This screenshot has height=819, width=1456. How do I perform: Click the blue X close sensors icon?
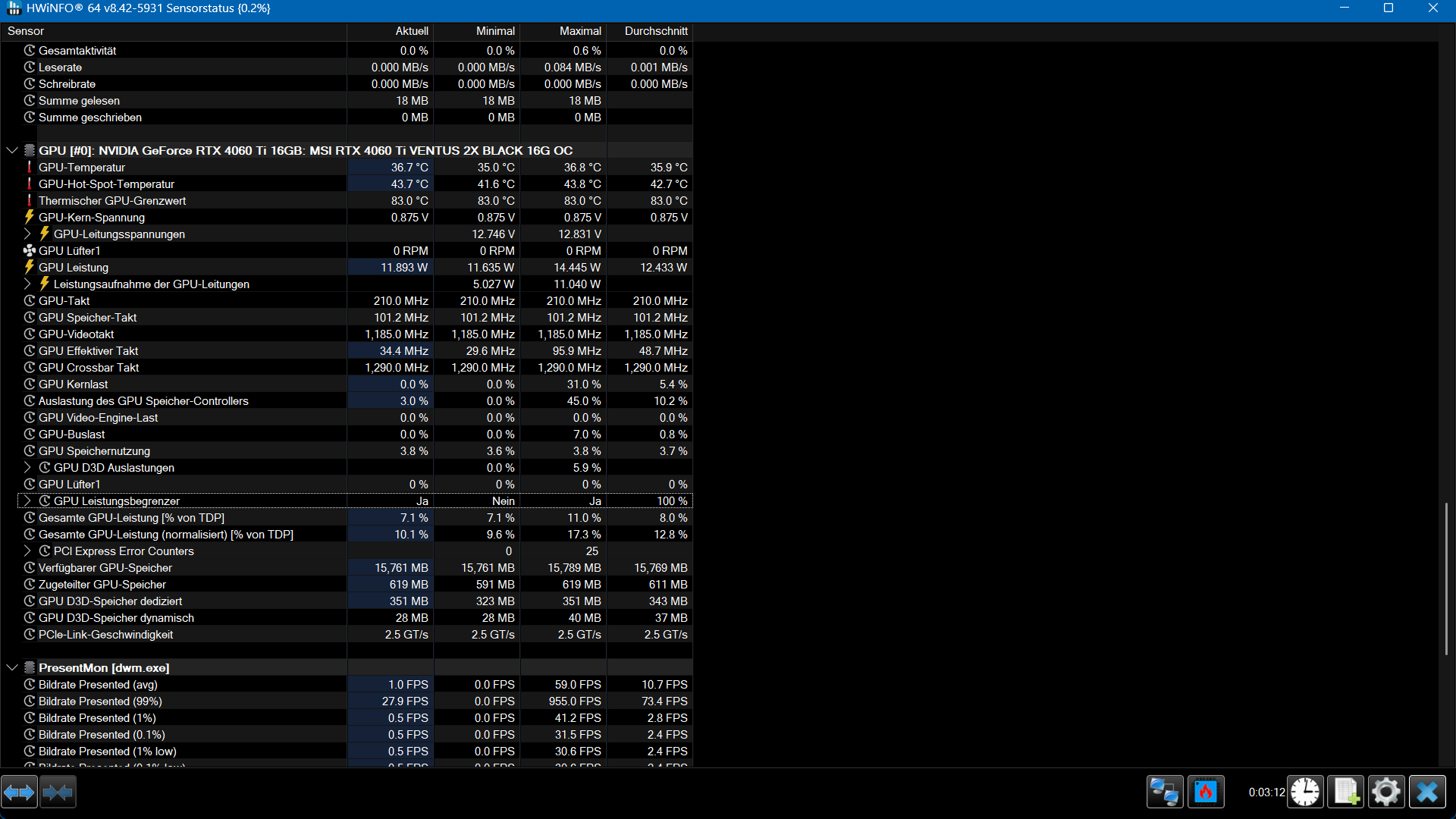click(x=1427, y=792)
